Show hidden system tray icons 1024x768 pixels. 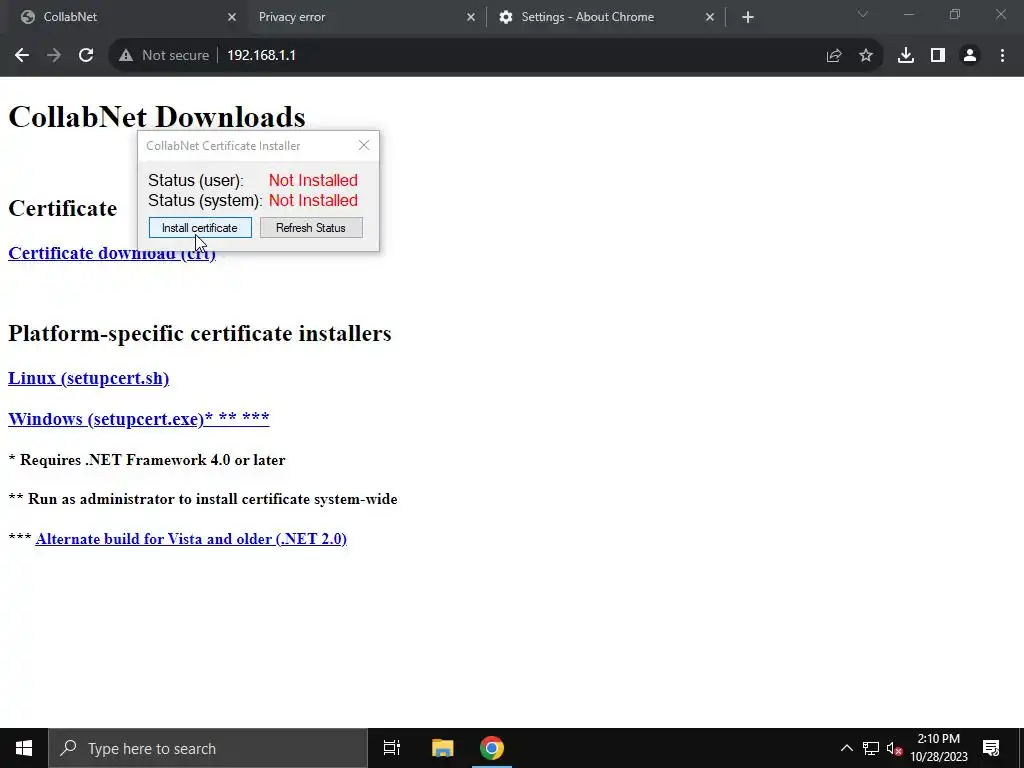[x=846, y=748]
